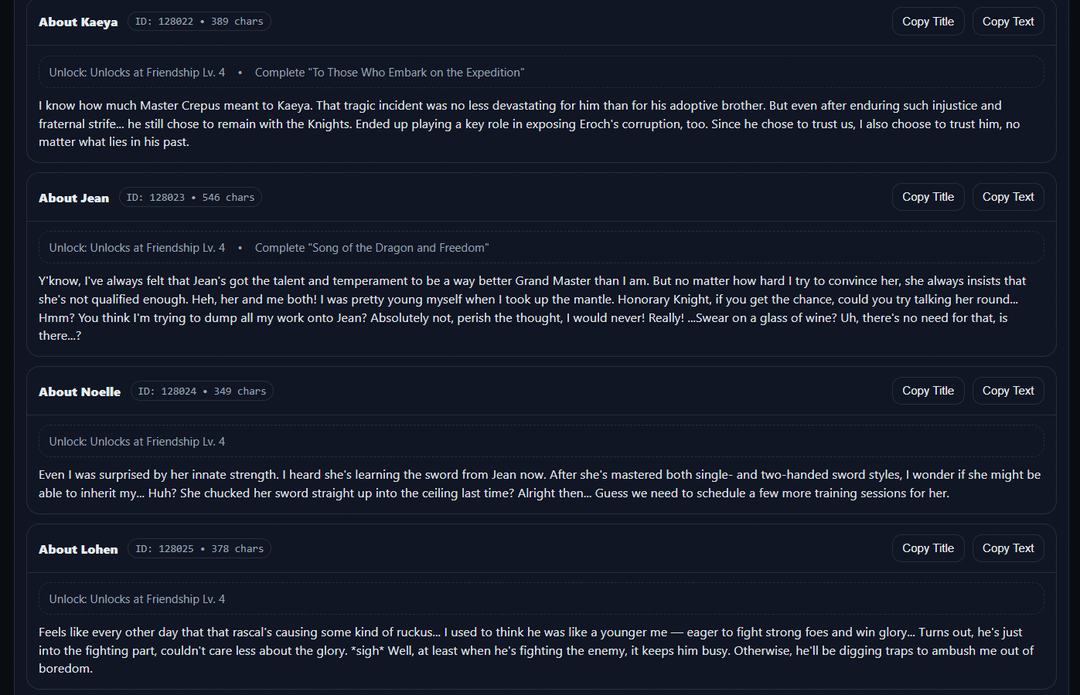Click the "Song of the Dragon and Freedom" unlock condition
The width and height of the screenshot is (1080, 695).
pyautogui.click(x=371, y=248)
